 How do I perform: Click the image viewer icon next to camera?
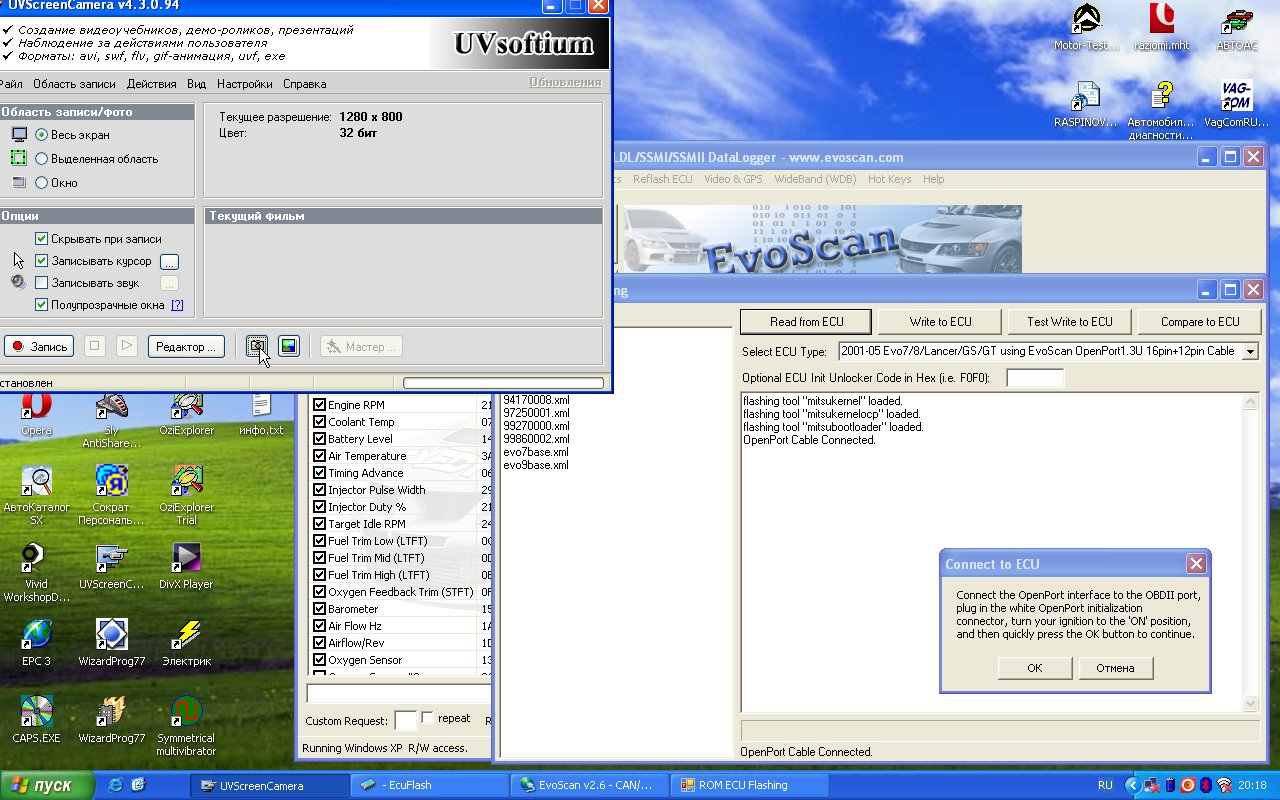tap(289, 346)
